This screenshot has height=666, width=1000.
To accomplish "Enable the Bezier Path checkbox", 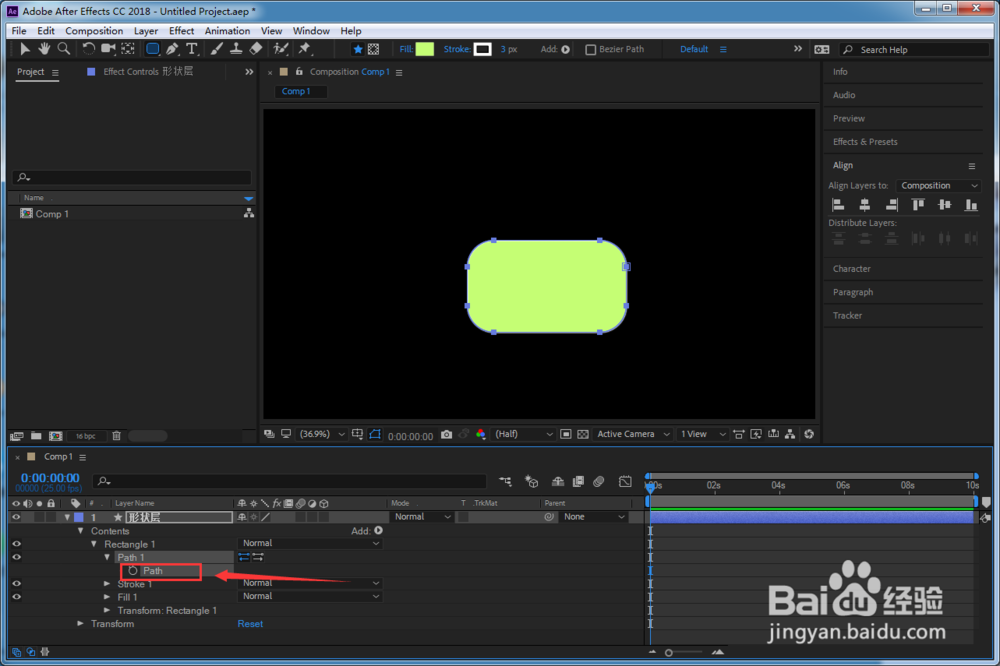I will [x=591, y=49].
